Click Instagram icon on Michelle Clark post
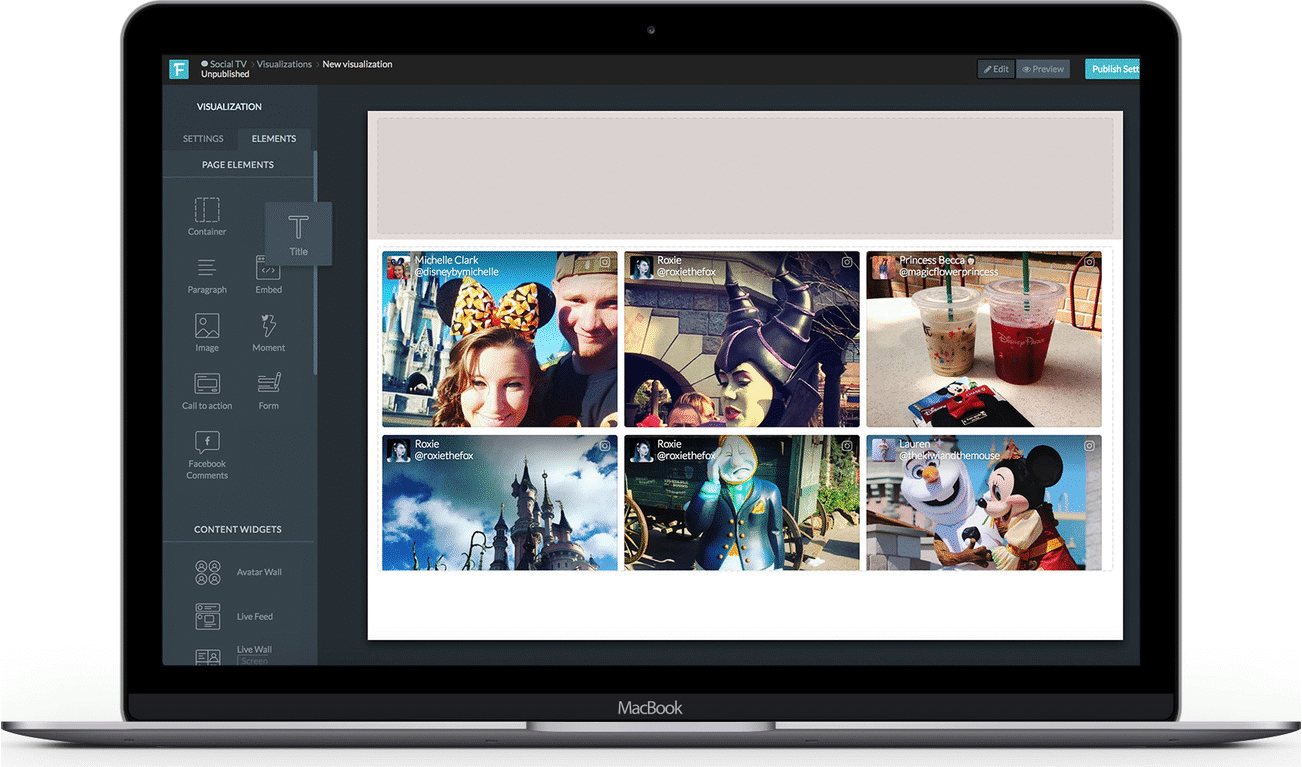The height and width of the screenshot is (767, 1302). pos(605,262)
